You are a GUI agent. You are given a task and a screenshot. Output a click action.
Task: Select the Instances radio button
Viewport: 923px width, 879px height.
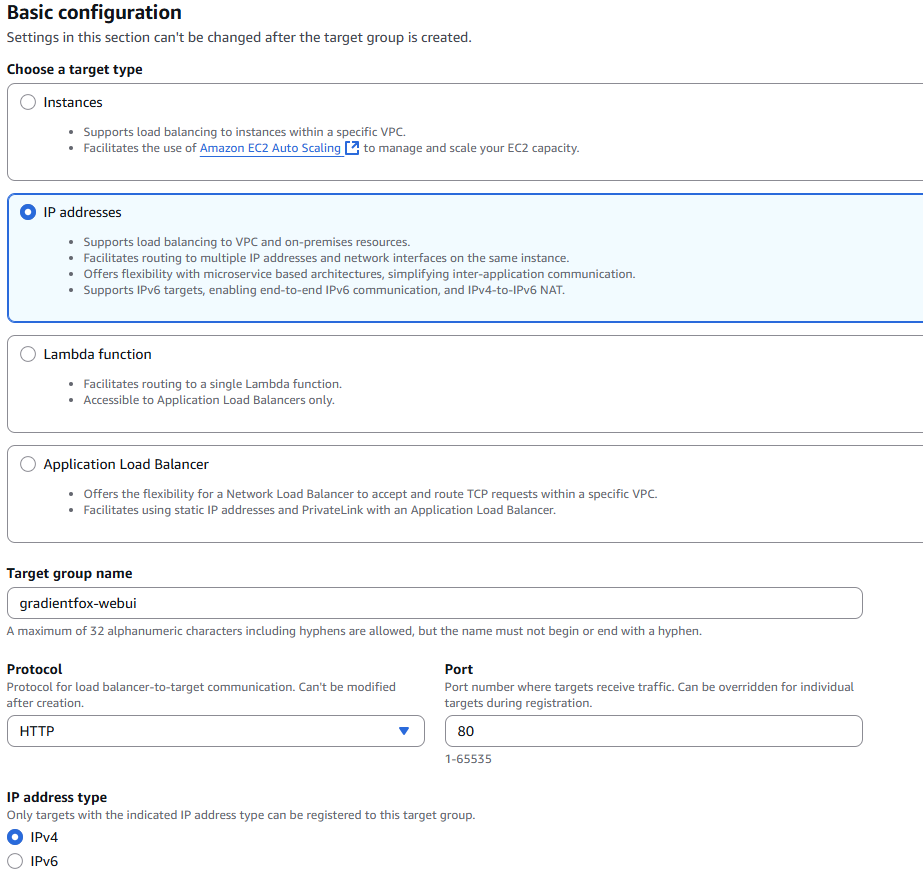click(x=28, y=102)
